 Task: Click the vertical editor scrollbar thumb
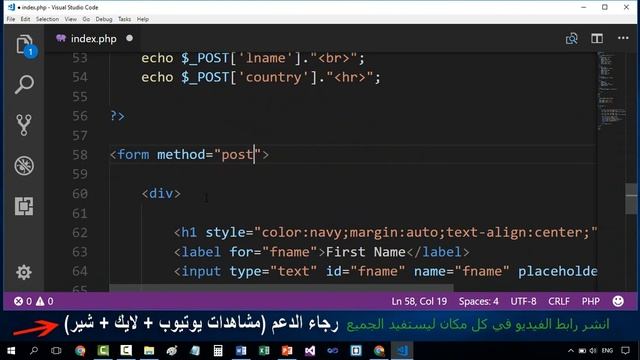[631, 199]
